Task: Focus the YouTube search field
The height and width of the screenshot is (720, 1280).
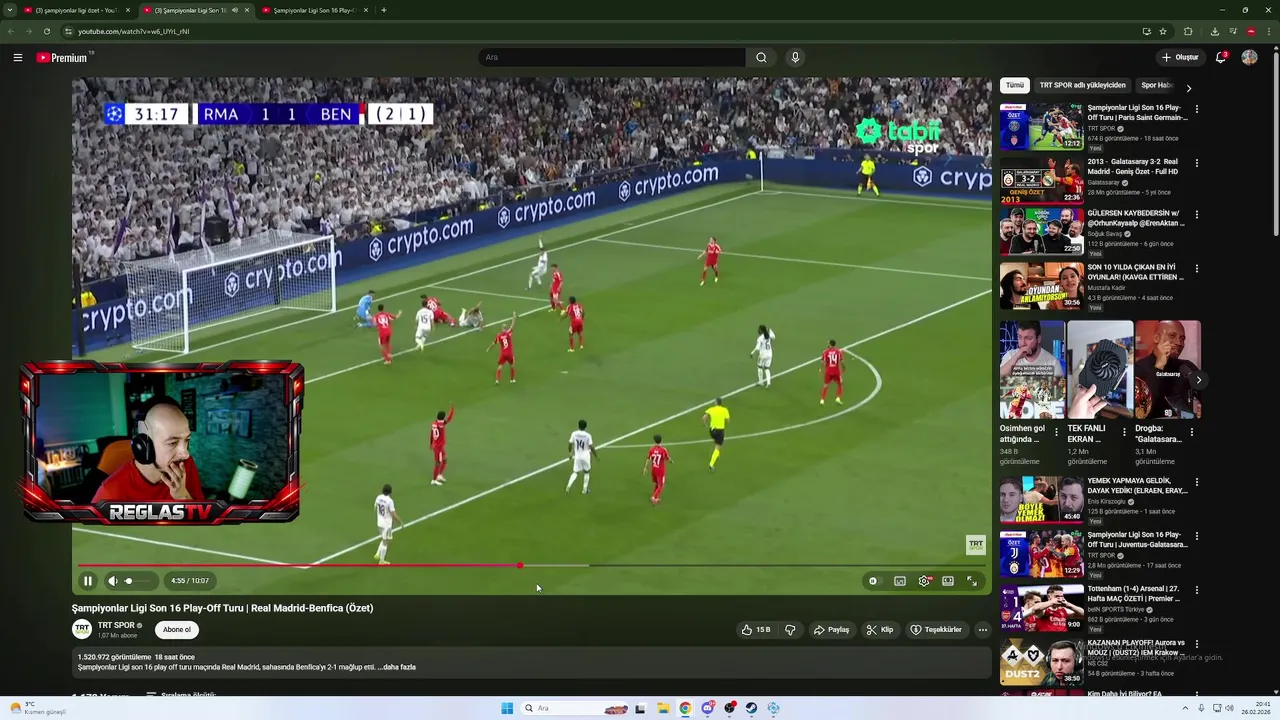Action: pos(611,57)
